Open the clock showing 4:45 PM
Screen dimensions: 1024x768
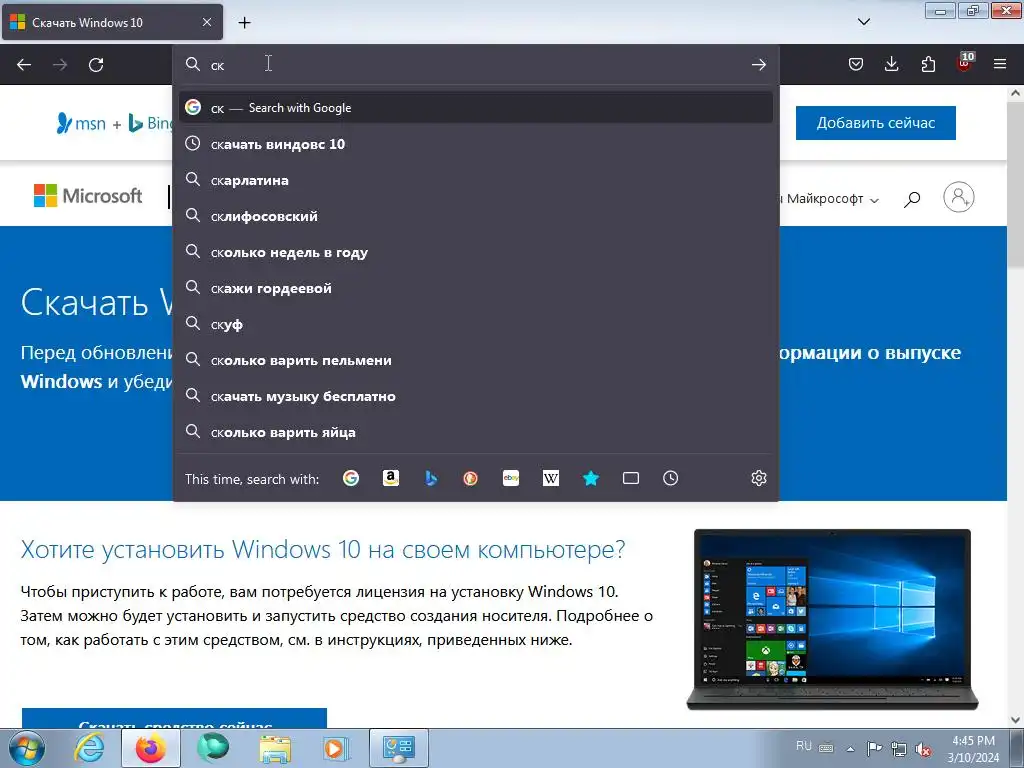(973, 748)
